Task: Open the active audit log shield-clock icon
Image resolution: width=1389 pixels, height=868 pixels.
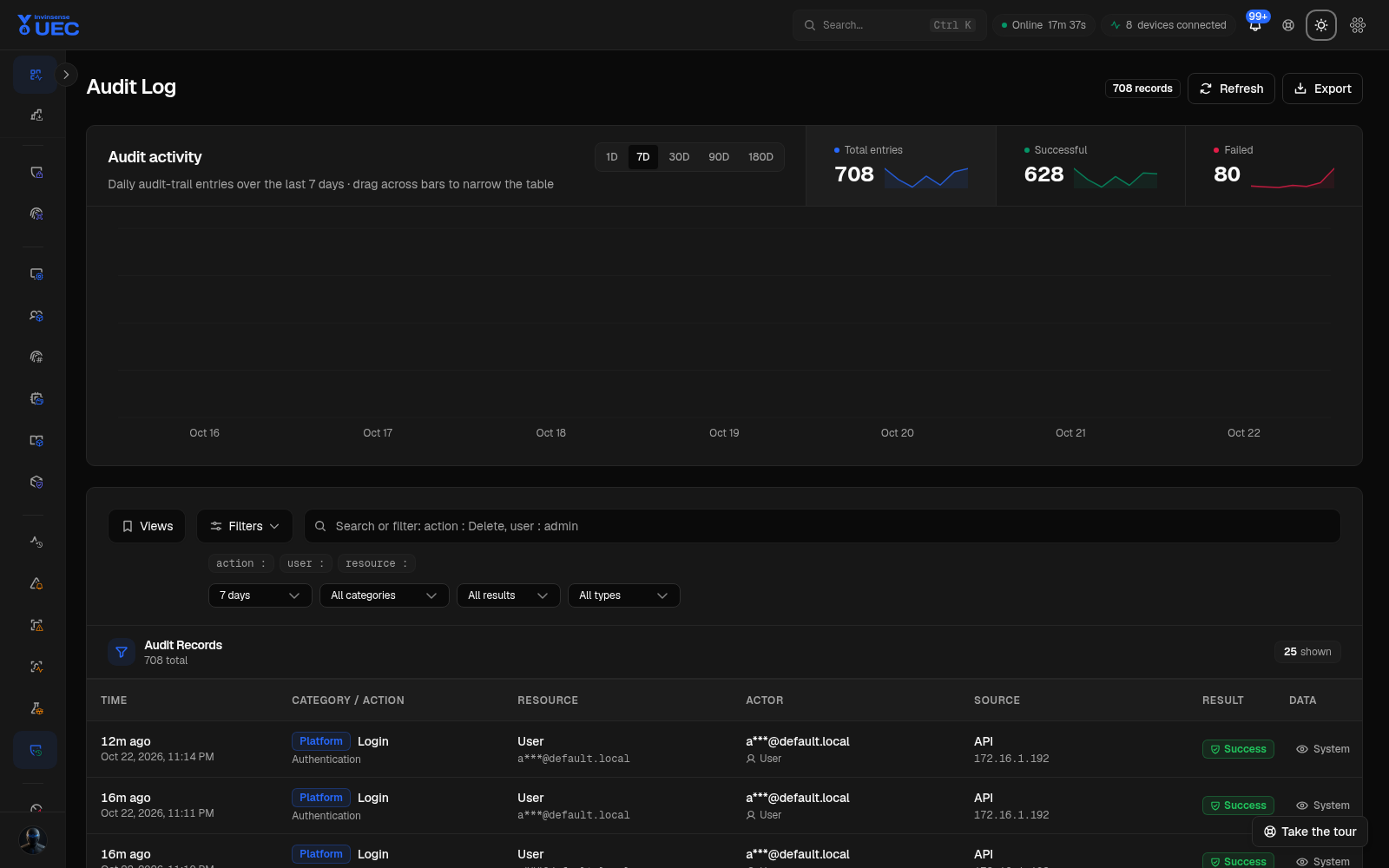Action: (x=36, y=750)
